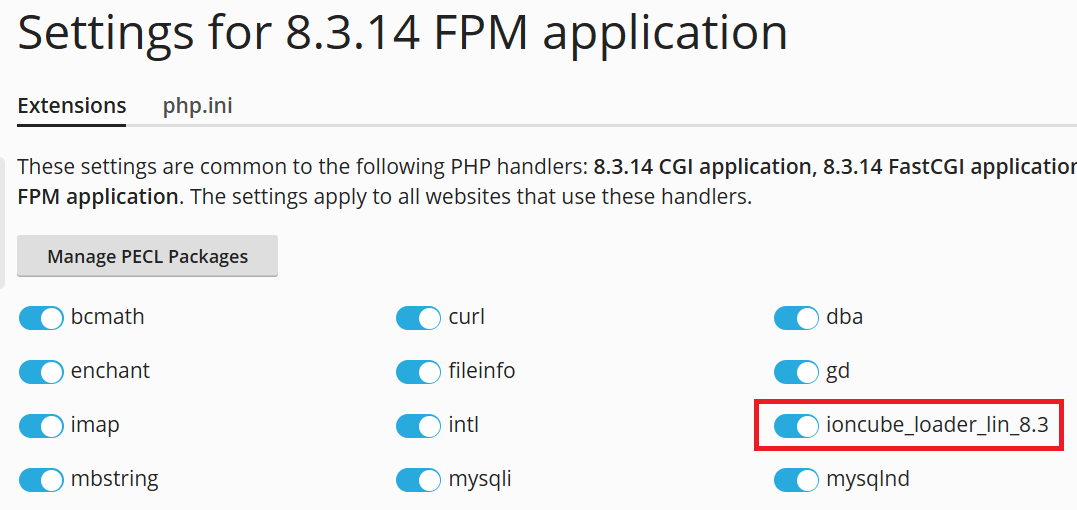The height and width of the screenshot is (510, 1077).
Task: Click Manage PECL Packages button
Action: click(x=147, y=257)
